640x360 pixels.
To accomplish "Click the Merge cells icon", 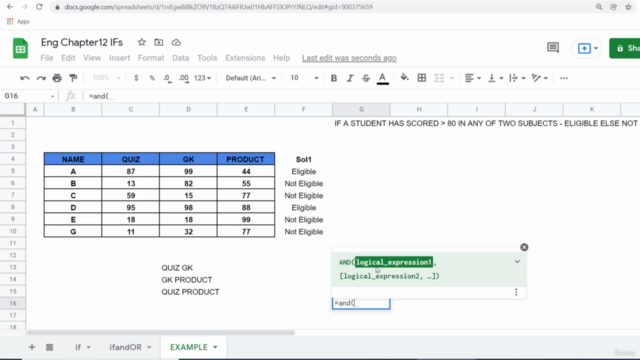I will click(x=439, y=78).
